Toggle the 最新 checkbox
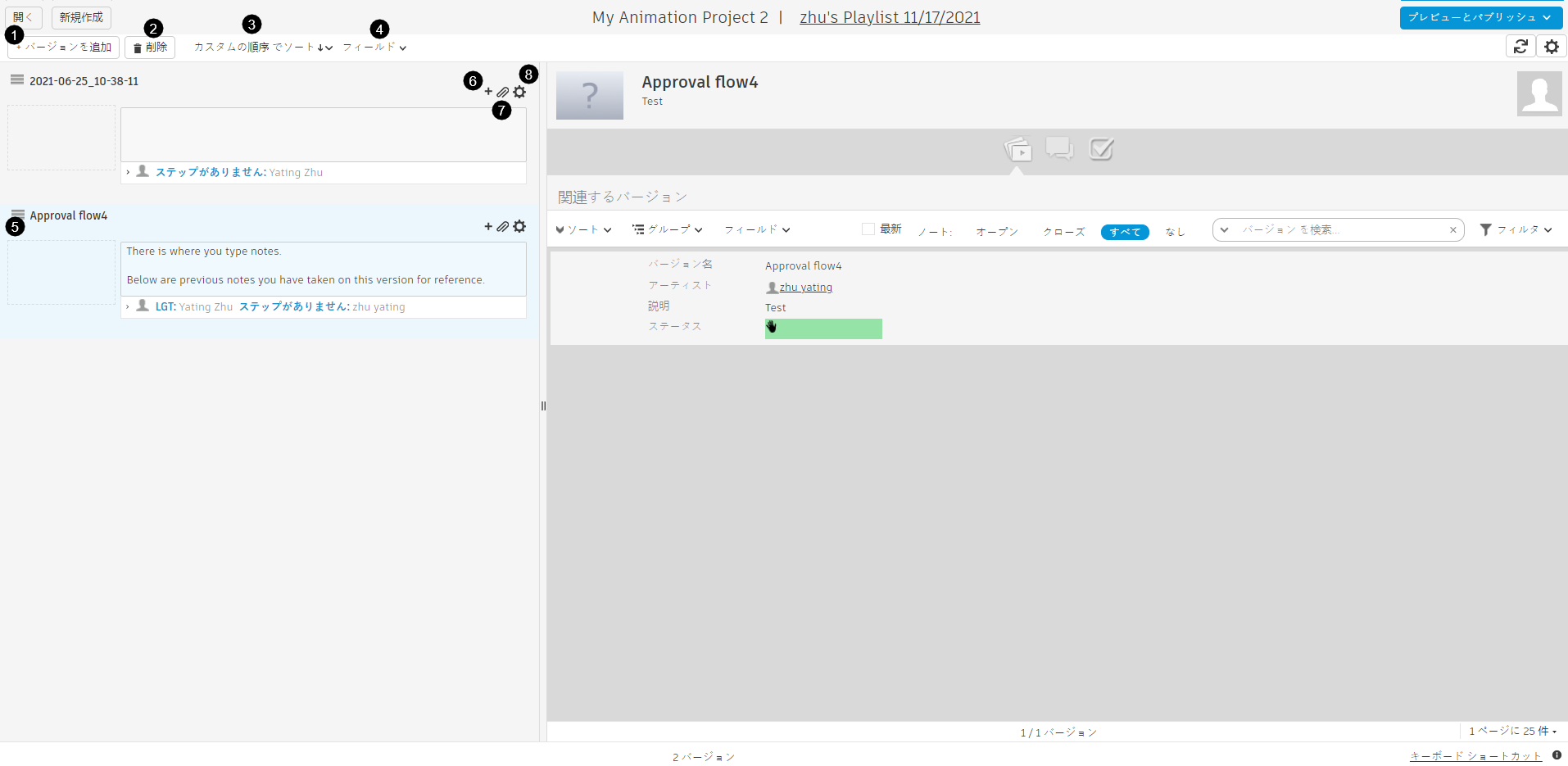The image size is (1568, 766). tap(868, 229)
